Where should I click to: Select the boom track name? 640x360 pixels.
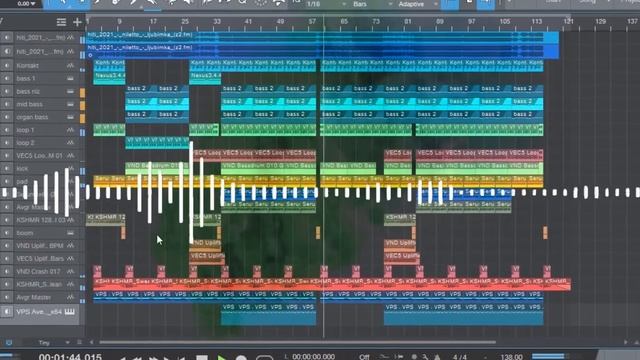(24, 233)
